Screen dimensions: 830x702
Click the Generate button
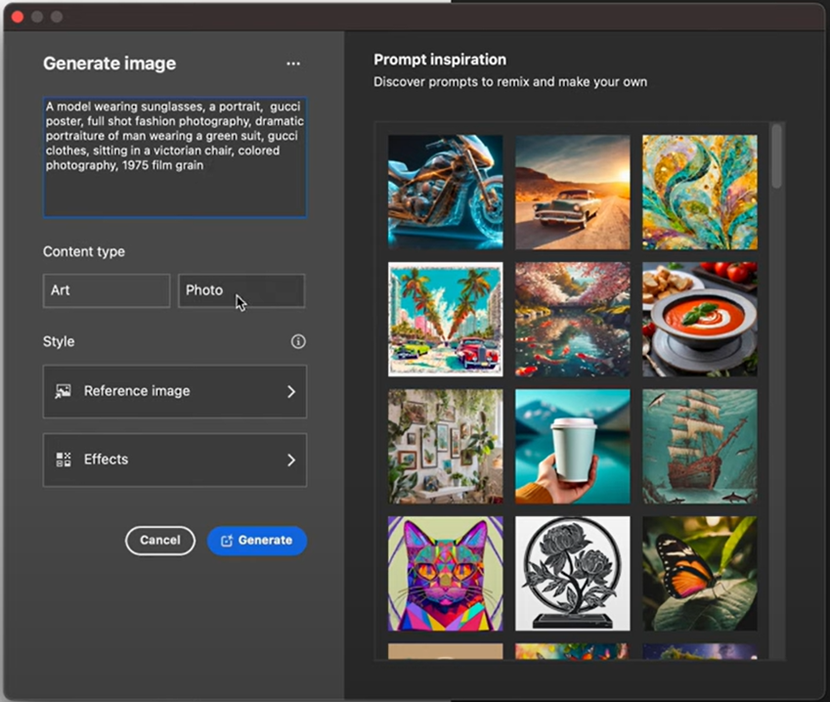tap(257, 540)
